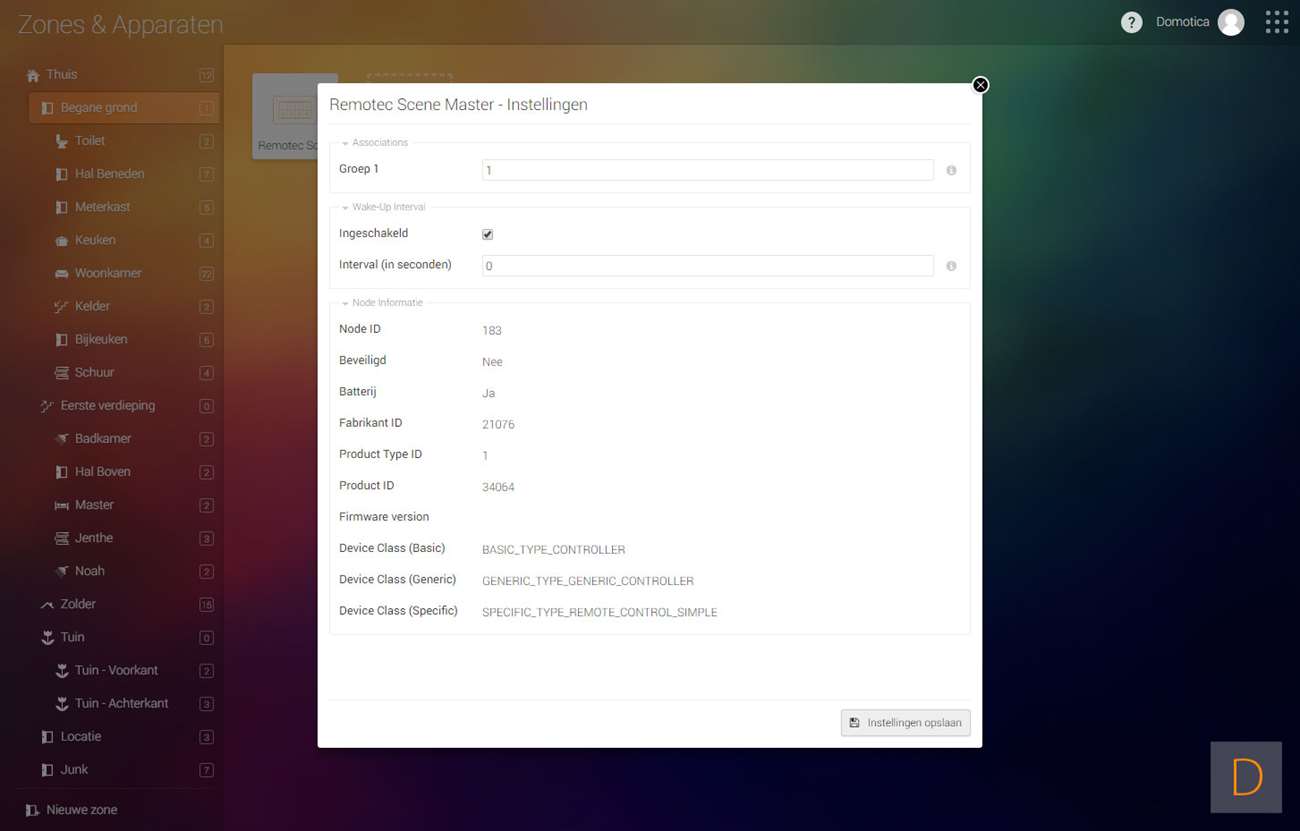Click the Nieuwe zone add icon
Image resolution: width=1300 pixels, height=831 pixels.
[x=33, y=810]
